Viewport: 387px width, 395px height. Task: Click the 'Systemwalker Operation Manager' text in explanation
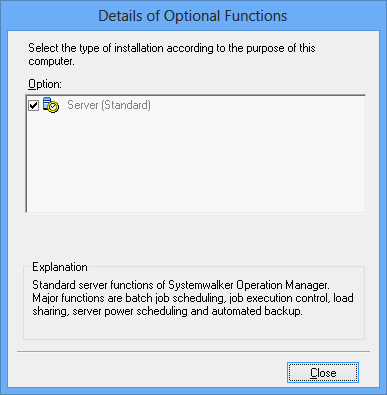(x=248, y=285)
